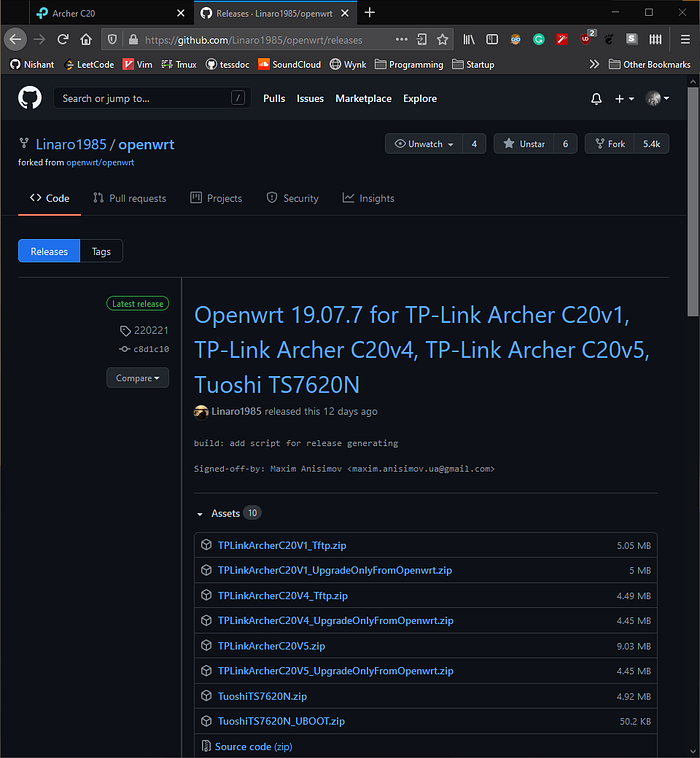Click the fork count 5.4k

pos(651,144)
